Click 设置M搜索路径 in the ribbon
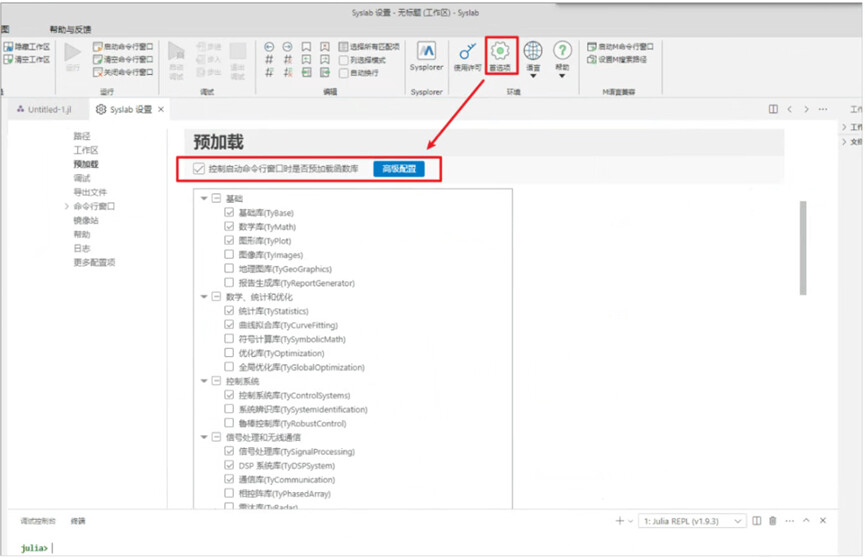 (x=617, y=60)
